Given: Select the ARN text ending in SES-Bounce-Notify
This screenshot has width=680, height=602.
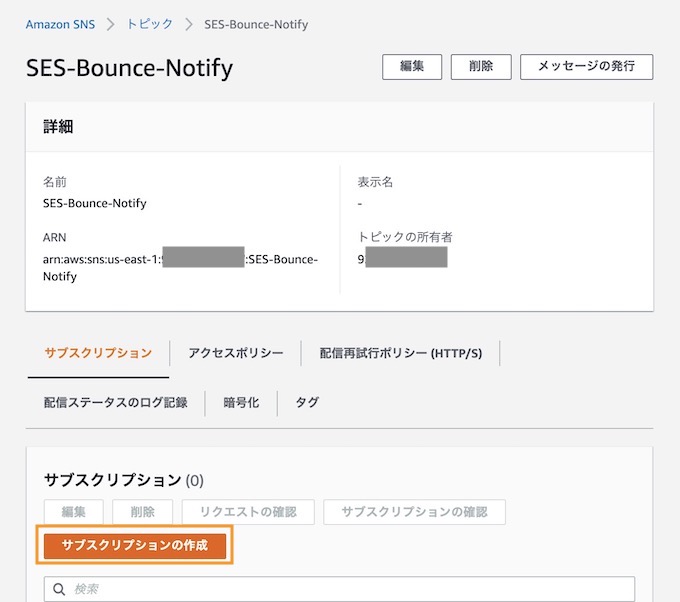Looking at the screenshot, I should pos(180,268).
